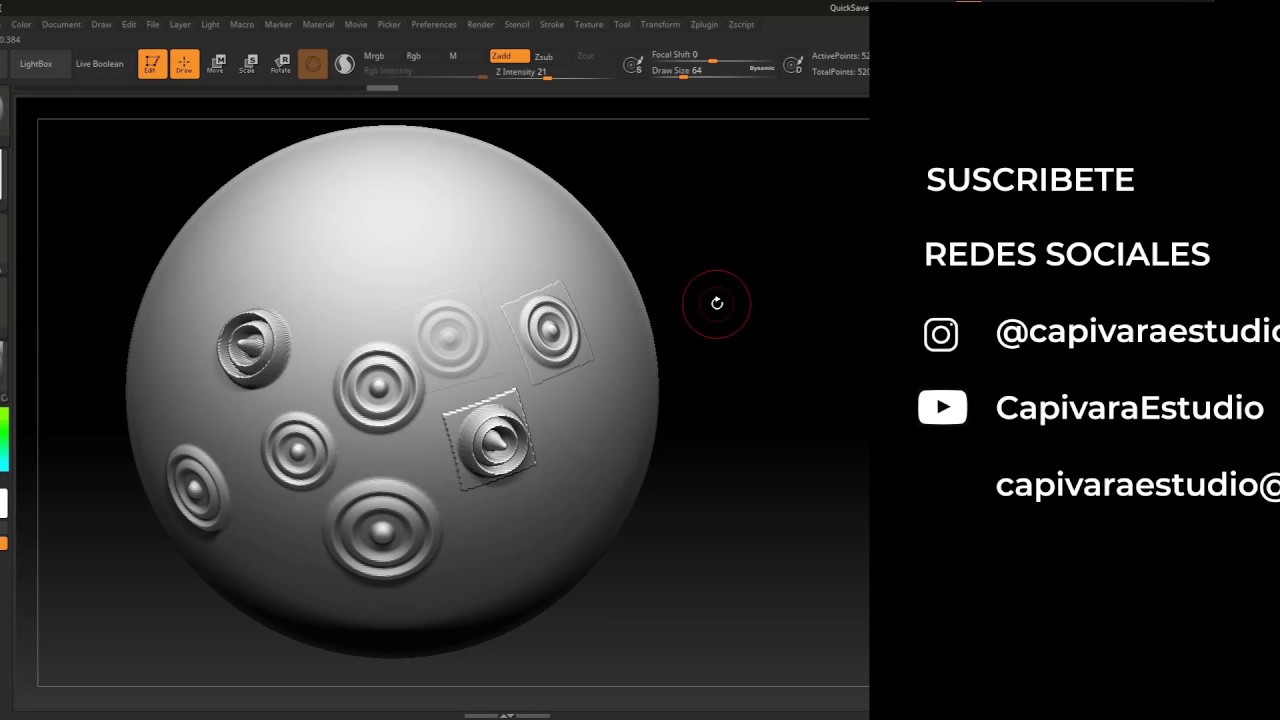Click the sculpted sphere in the viewport
The height and width of the screenshot is (720, 1280).
pos(392,392)
